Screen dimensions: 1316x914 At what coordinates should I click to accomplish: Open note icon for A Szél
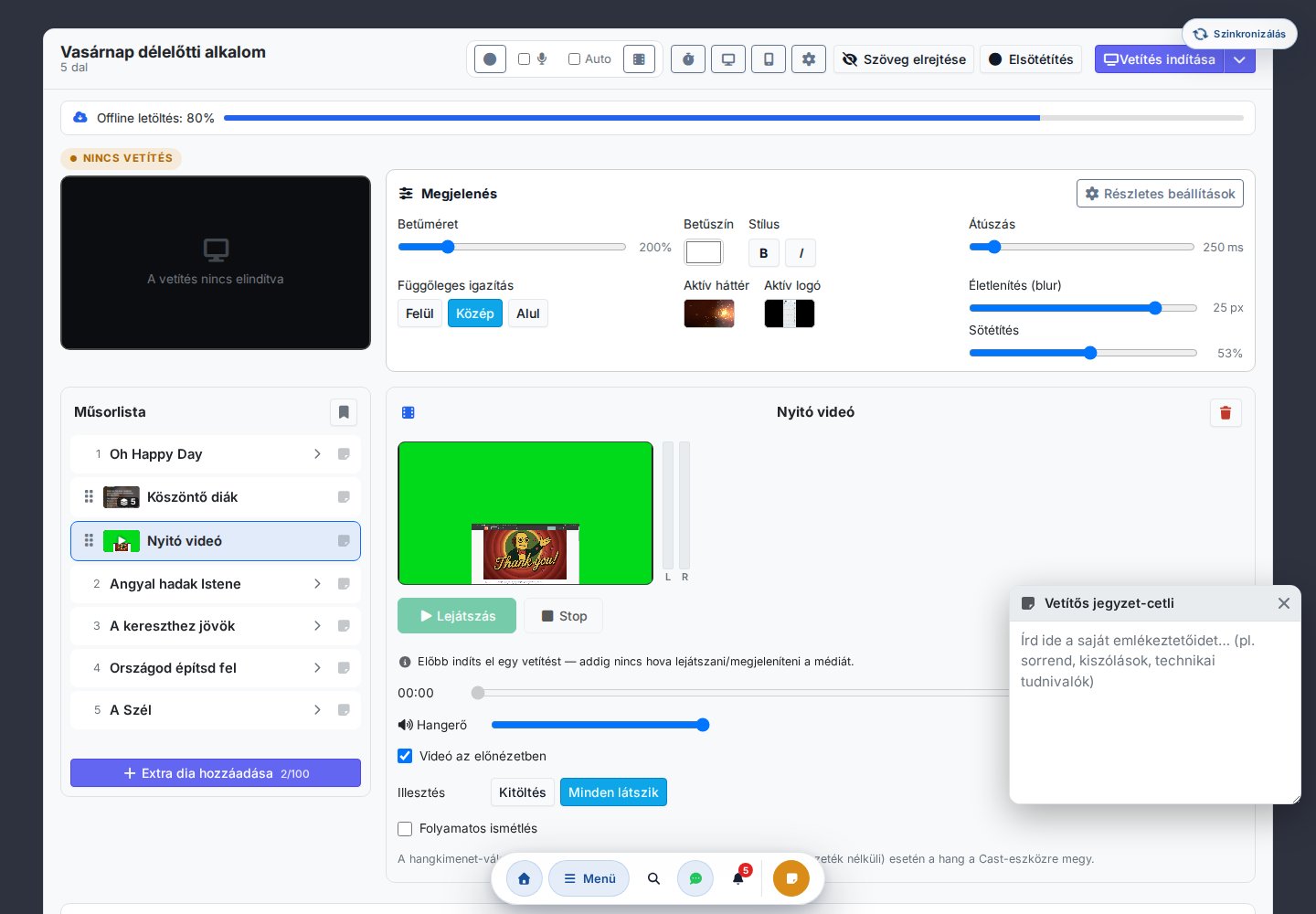344,710
